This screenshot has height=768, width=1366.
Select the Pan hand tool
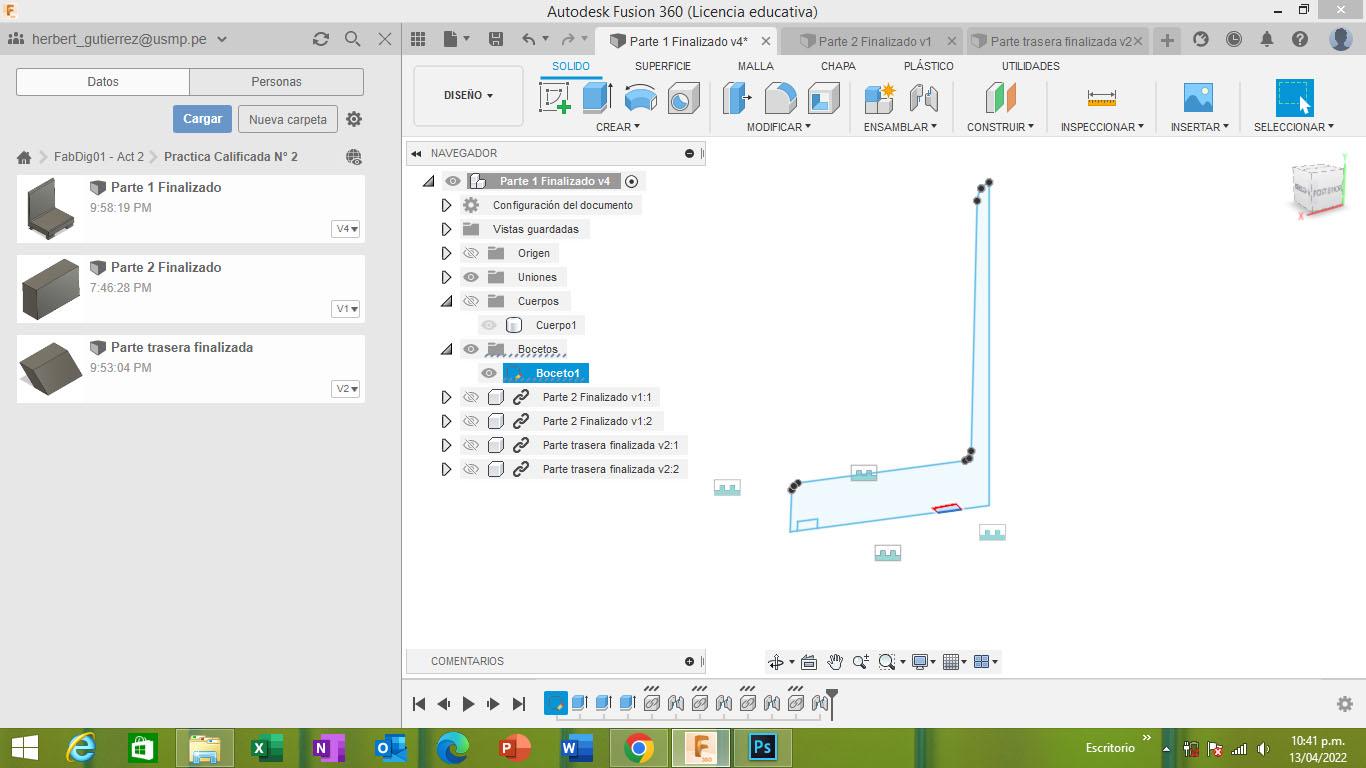pos(835,662)
